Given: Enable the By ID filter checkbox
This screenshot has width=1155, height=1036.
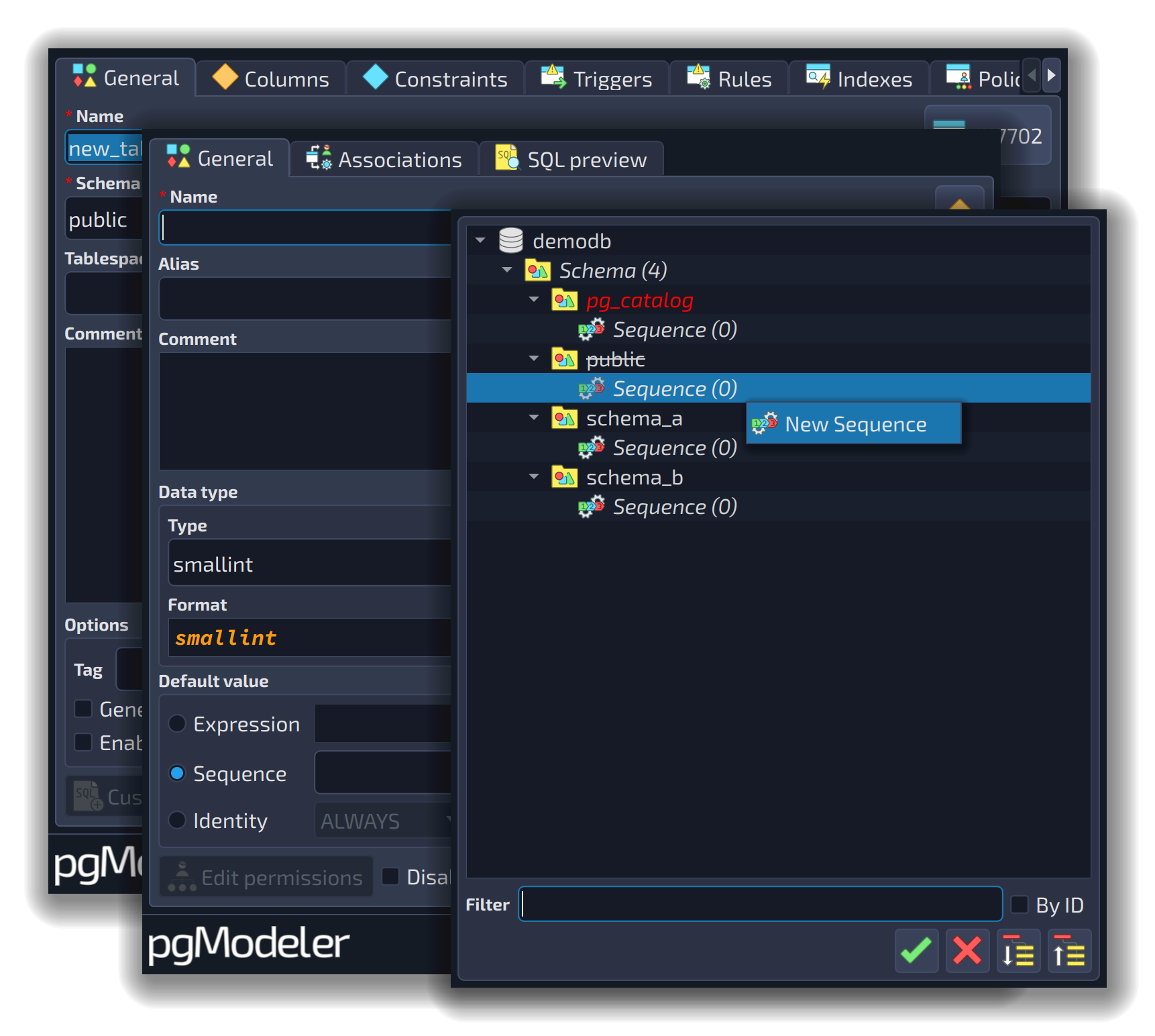Looking at the screenshot, I should click(1020, 904).
